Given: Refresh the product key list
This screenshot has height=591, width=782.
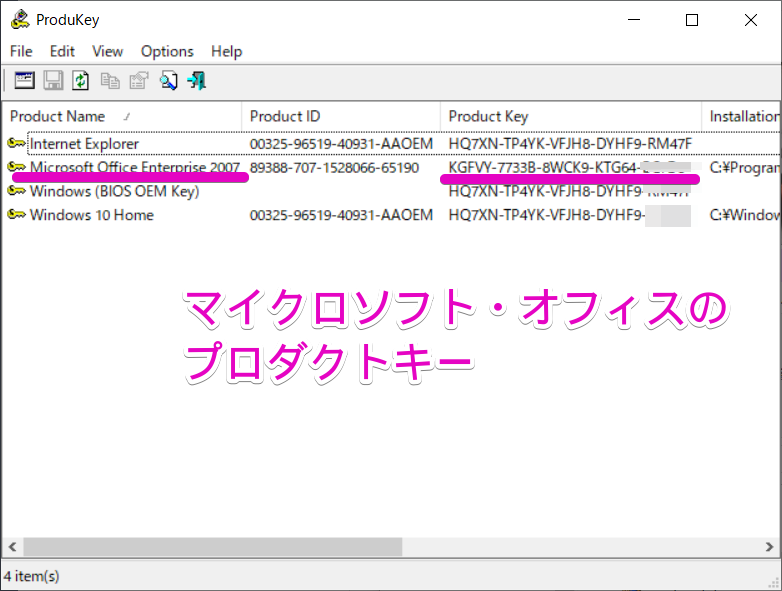Looking at the screenshot, I should tap(80, 80).
